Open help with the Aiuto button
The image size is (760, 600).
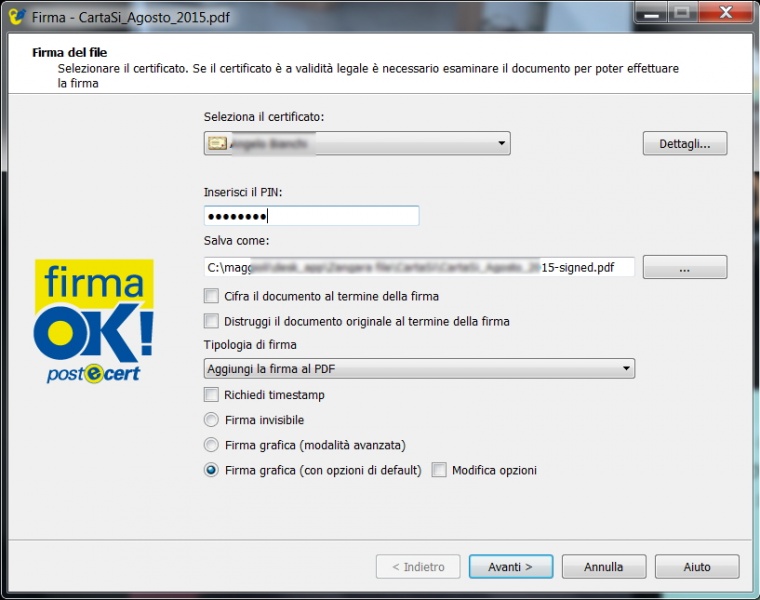coord(697,567)
